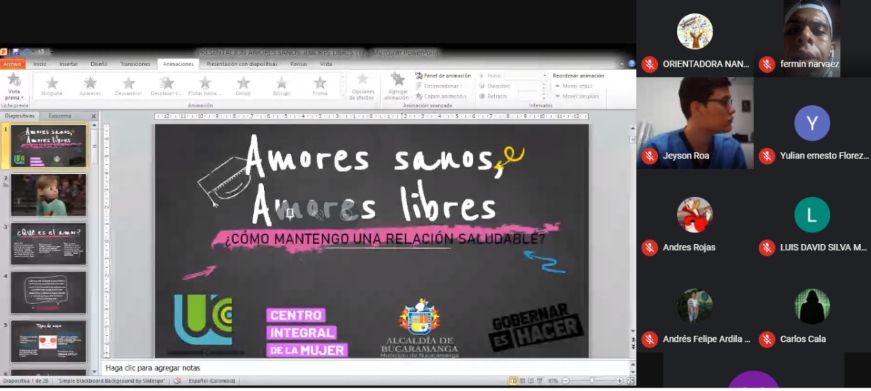The width and height of the screenshot is (871, 391).
Task: Select the ¿Qué es el amor? slide thumbnail
Action: pos(49,244)
